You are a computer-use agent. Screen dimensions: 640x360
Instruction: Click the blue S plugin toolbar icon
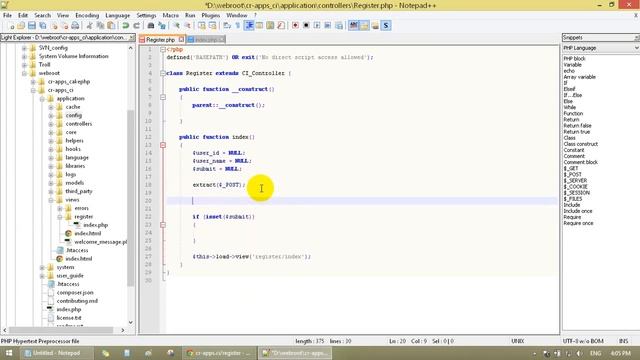pyautogui.click(x=386, y=26)
